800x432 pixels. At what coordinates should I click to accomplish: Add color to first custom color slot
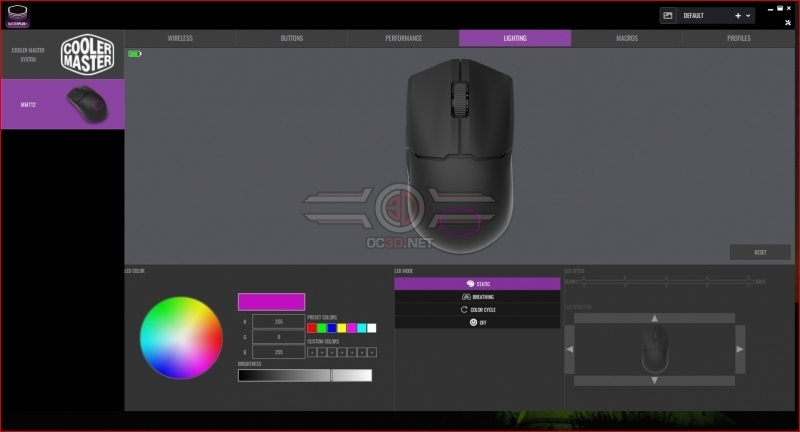pyautogui.click(x=312, y=352)
